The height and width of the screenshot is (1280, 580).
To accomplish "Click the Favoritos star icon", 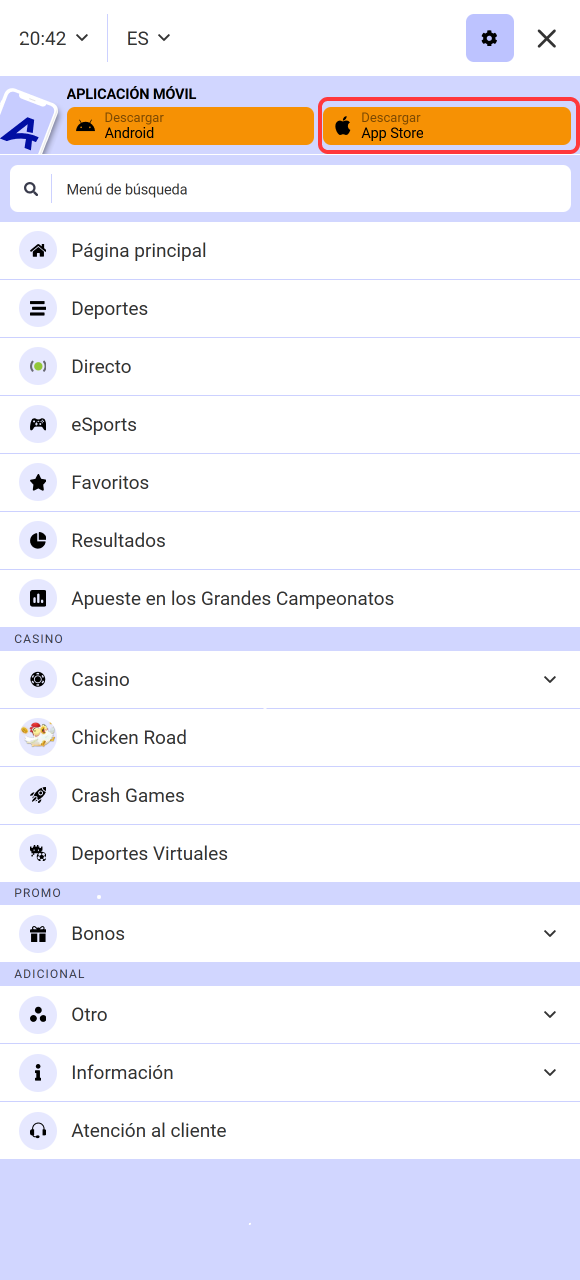I will (x=38, y=482).
